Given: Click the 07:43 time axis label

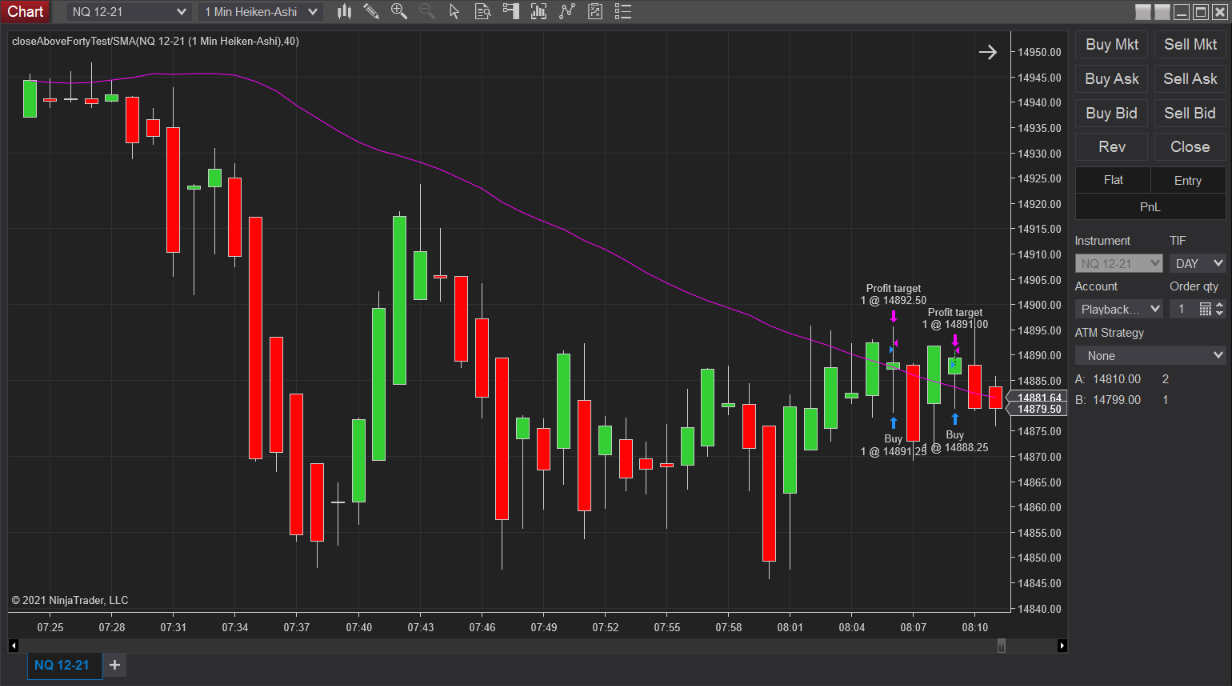Looking at the screenshot, I should point(421,627).
